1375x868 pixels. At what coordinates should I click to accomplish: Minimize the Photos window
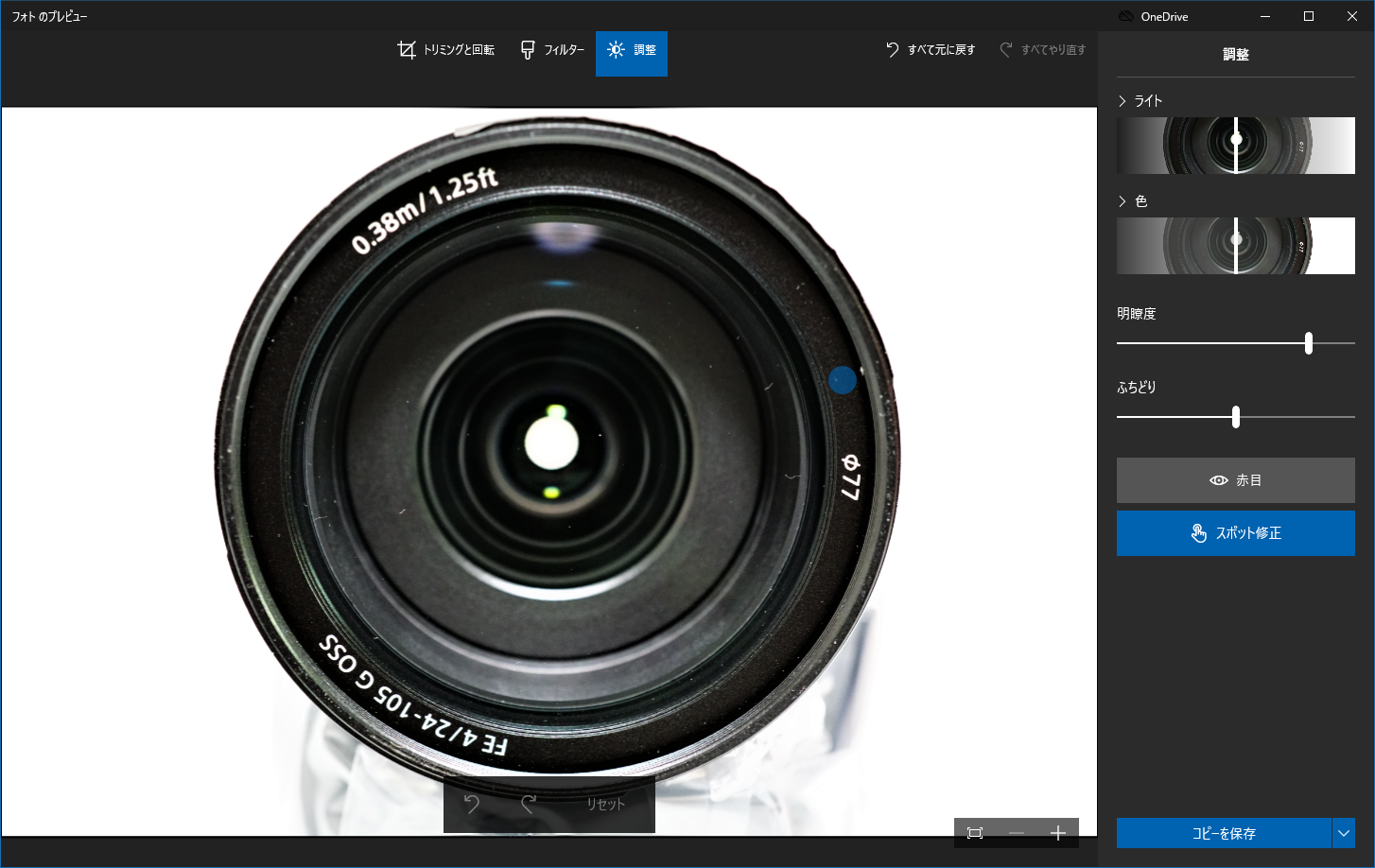(x=1265, y=16)
